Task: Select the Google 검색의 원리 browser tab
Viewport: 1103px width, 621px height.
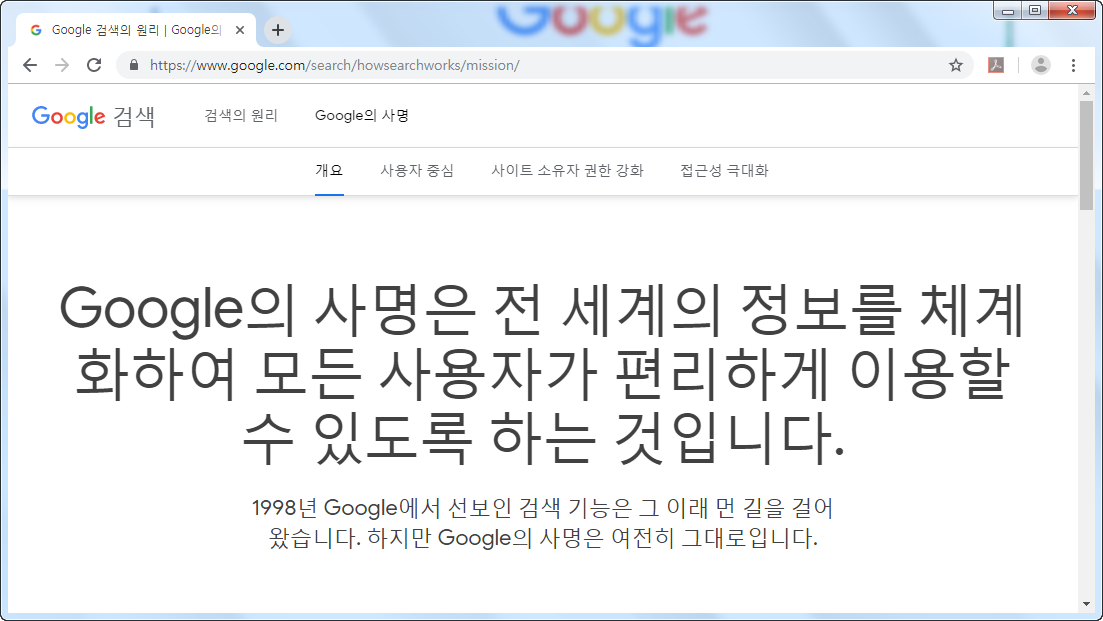Action: click(136, 30)
